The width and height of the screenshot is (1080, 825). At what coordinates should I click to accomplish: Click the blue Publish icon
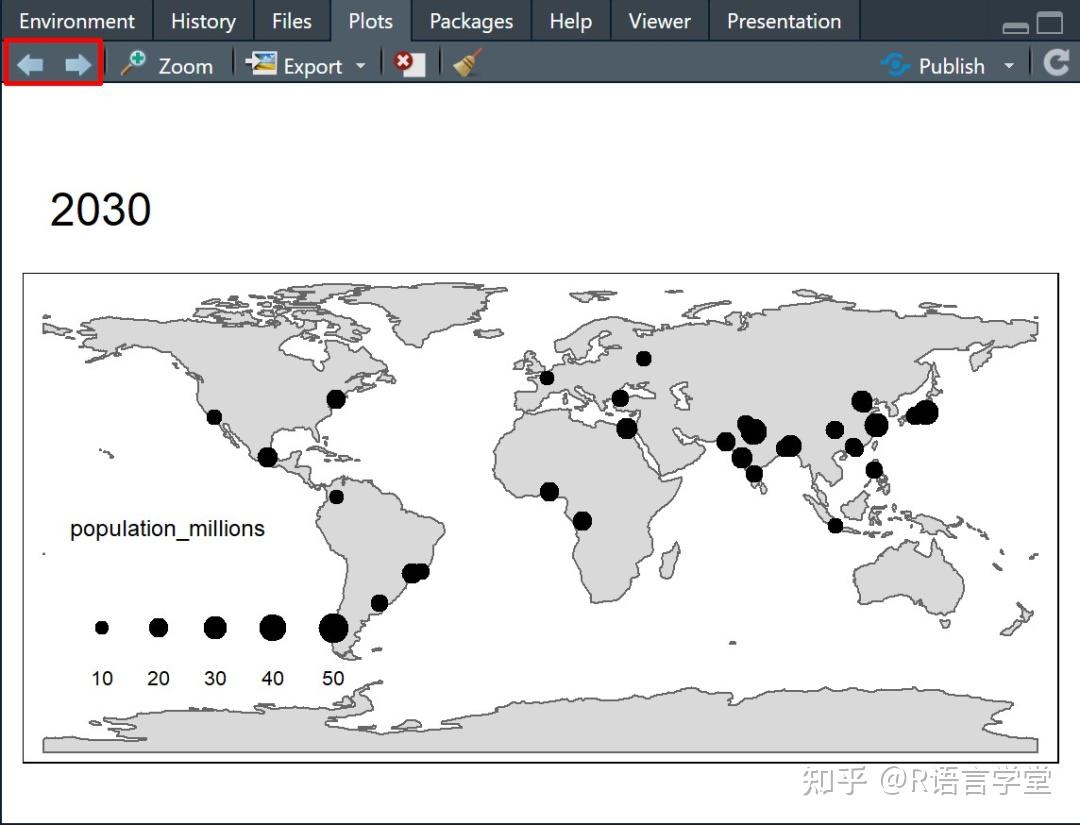[894, 65]
